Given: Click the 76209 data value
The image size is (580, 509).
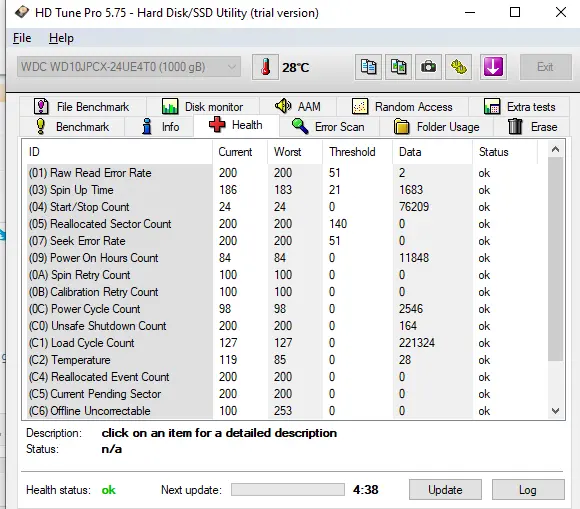Looking at the screenshot, I should 414,207.
